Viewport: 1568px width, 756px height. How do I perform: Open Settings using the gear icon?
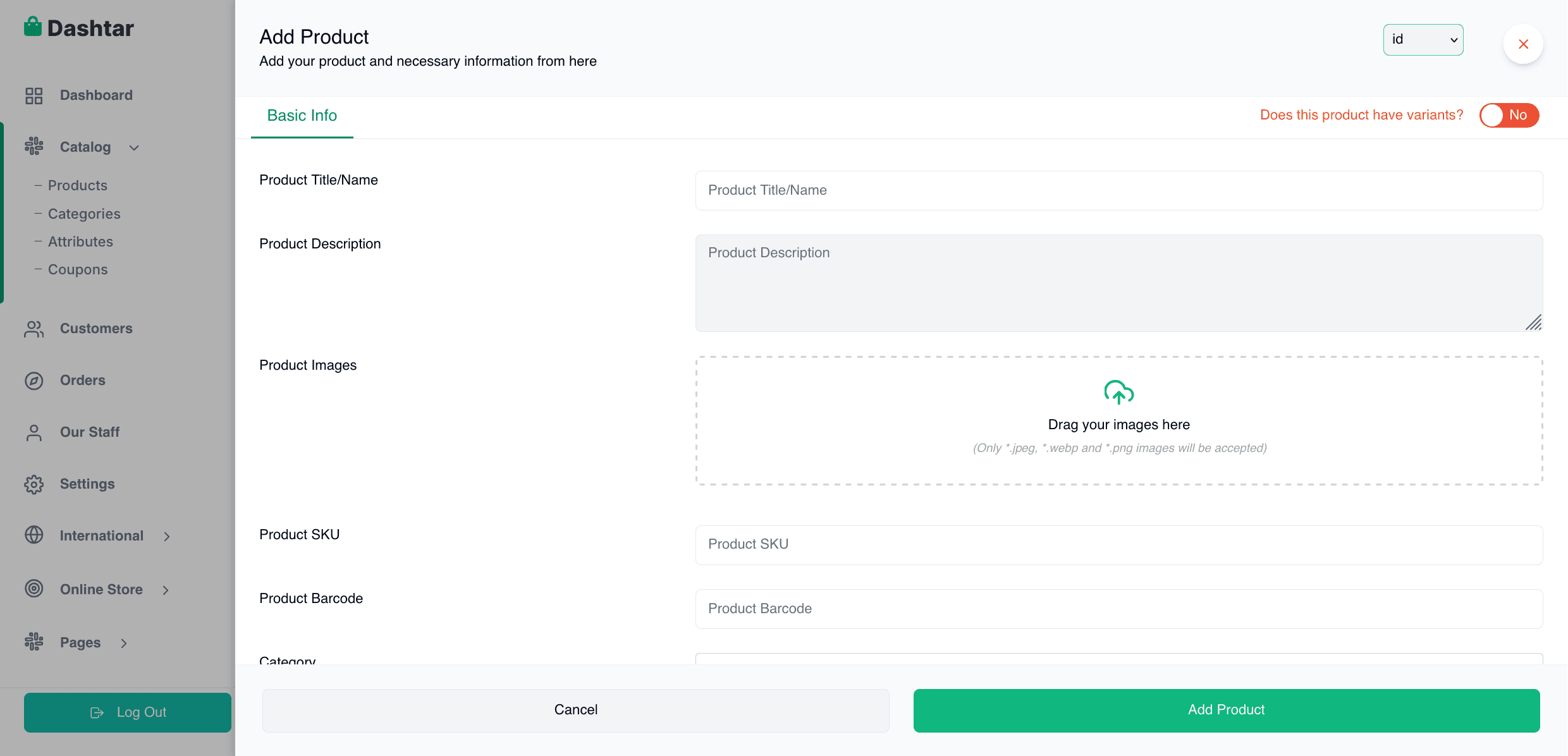pos(34,484)
